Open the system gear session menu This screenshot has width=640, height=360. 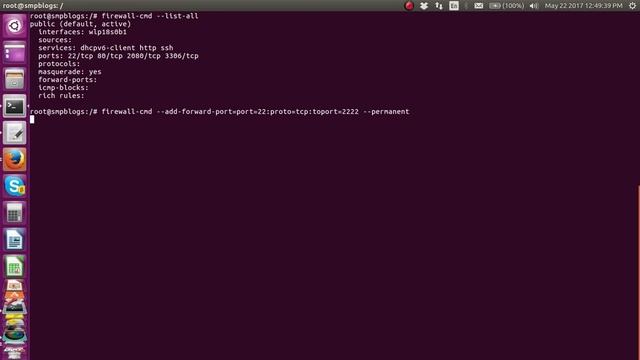(x=632, y=6)
